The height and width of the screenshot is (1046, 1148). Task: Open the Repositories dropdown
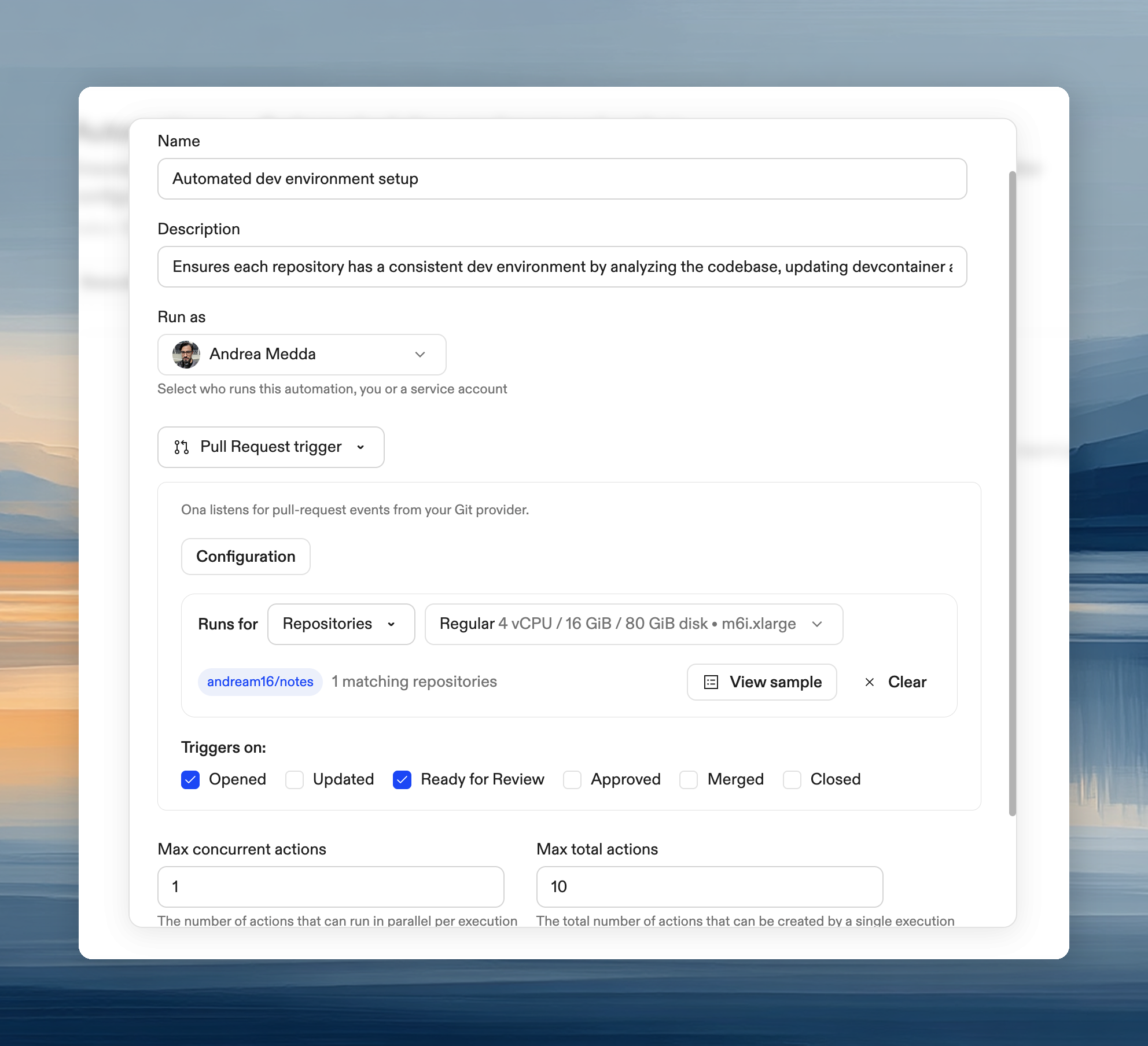click(x=341, y=624)
